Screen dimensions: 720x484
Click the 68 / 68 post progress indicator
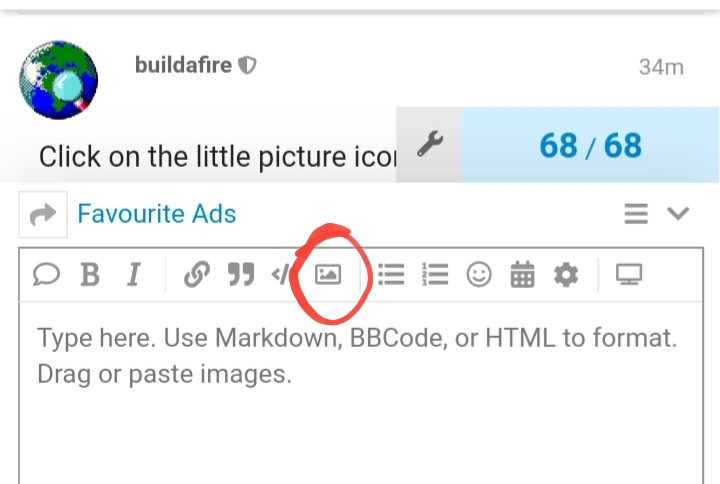pyautogui.click(x=590, y=145)
